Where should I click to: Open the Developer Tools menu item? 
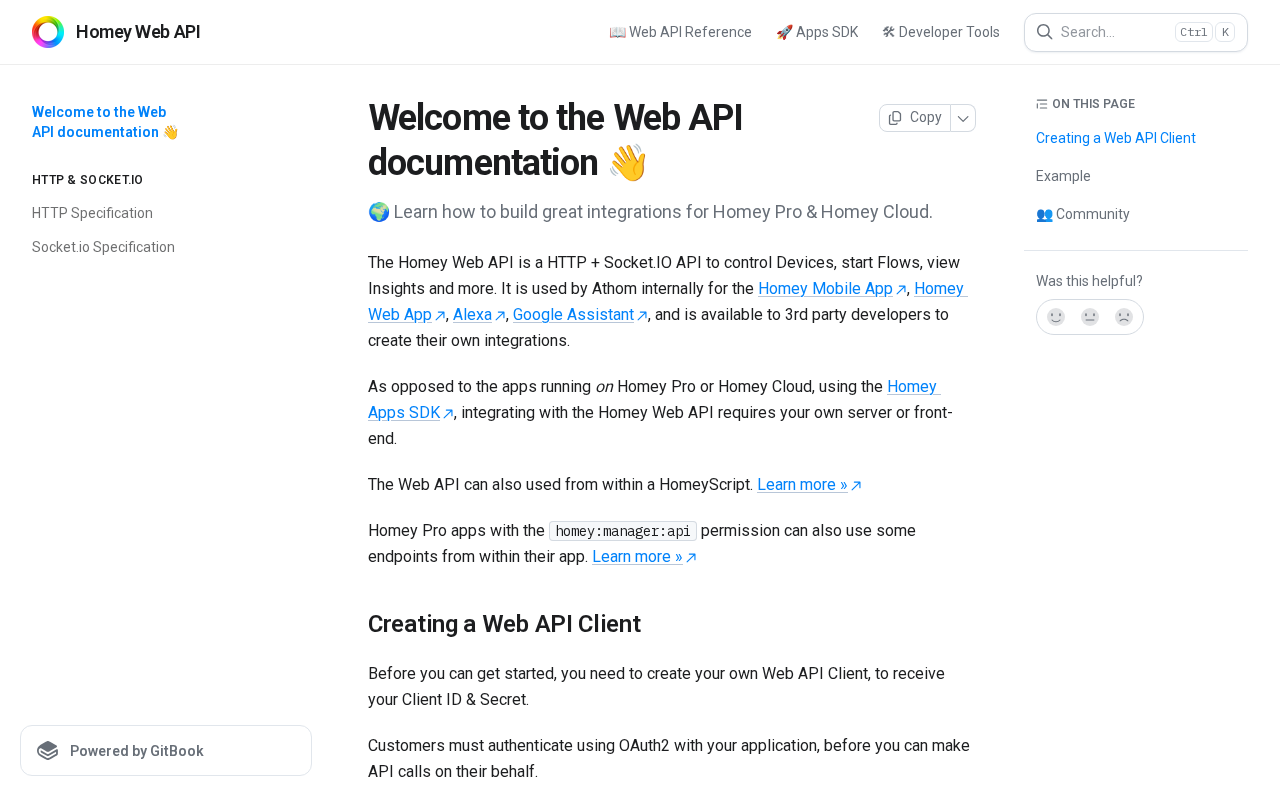pyautogui.click(x=941, y=32)
